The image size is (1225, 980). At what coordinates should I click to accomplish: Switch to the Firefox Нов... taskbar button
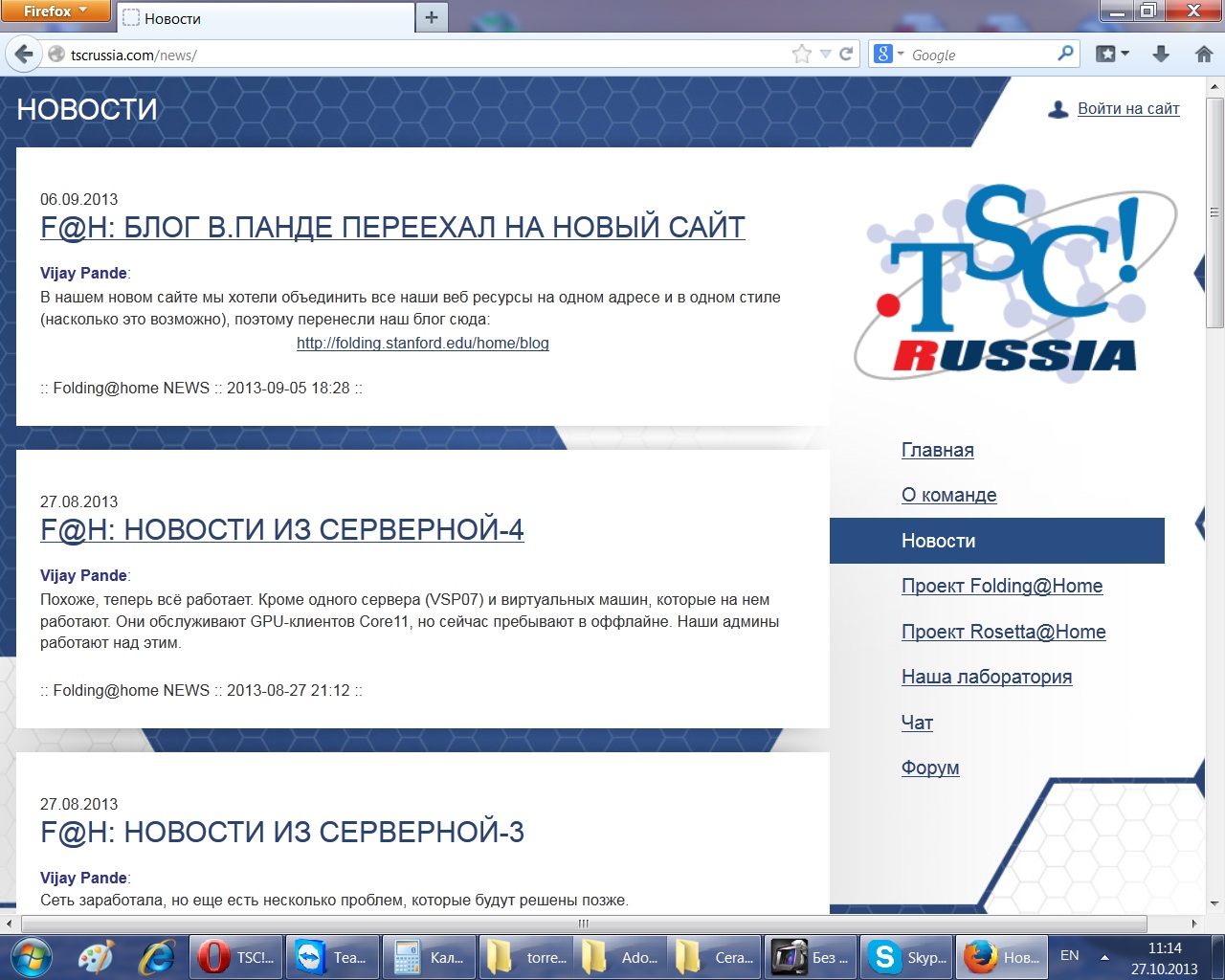[1001, 957]
